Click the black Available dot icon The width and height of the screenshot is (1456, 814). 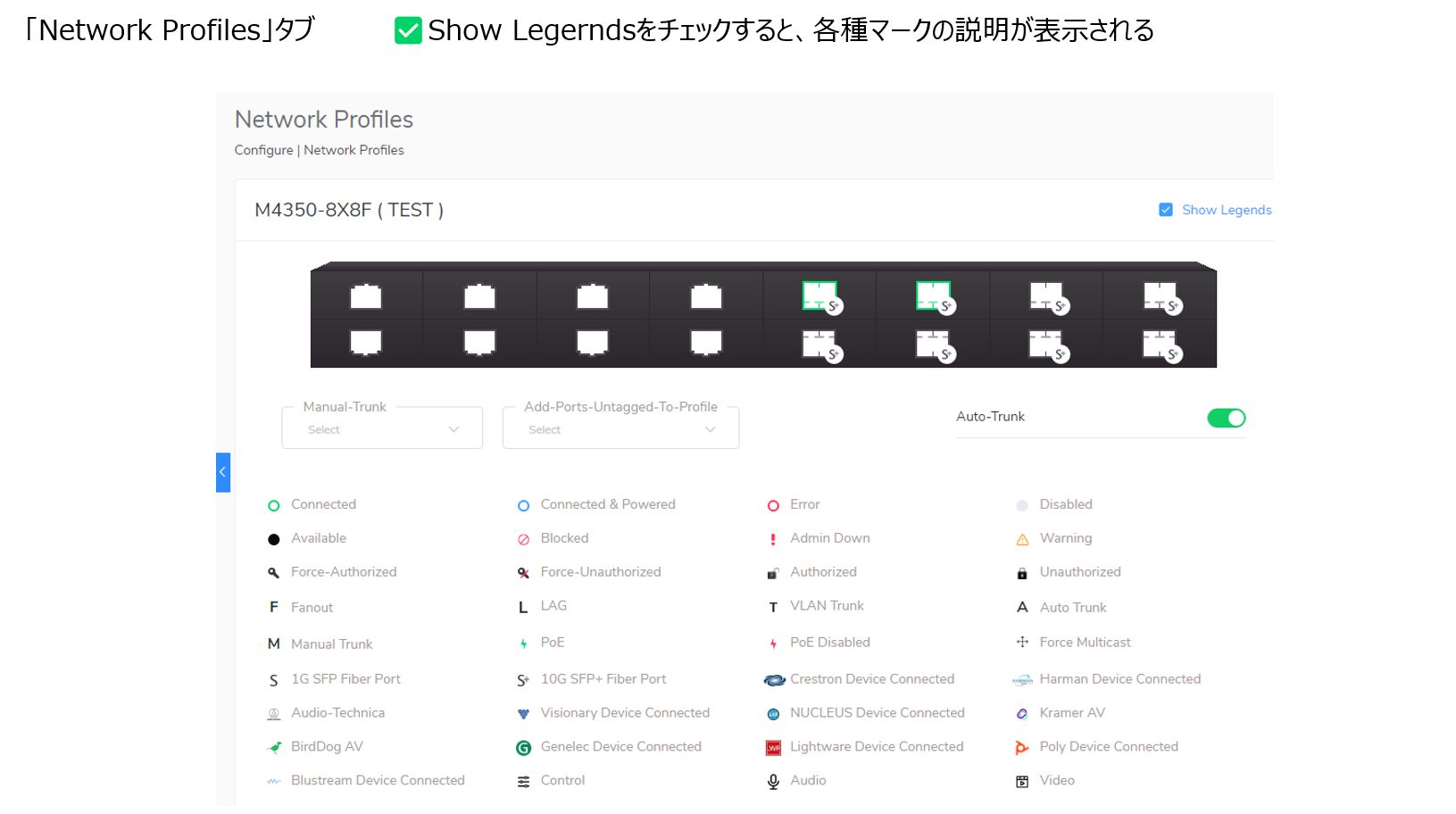point(274,539)
